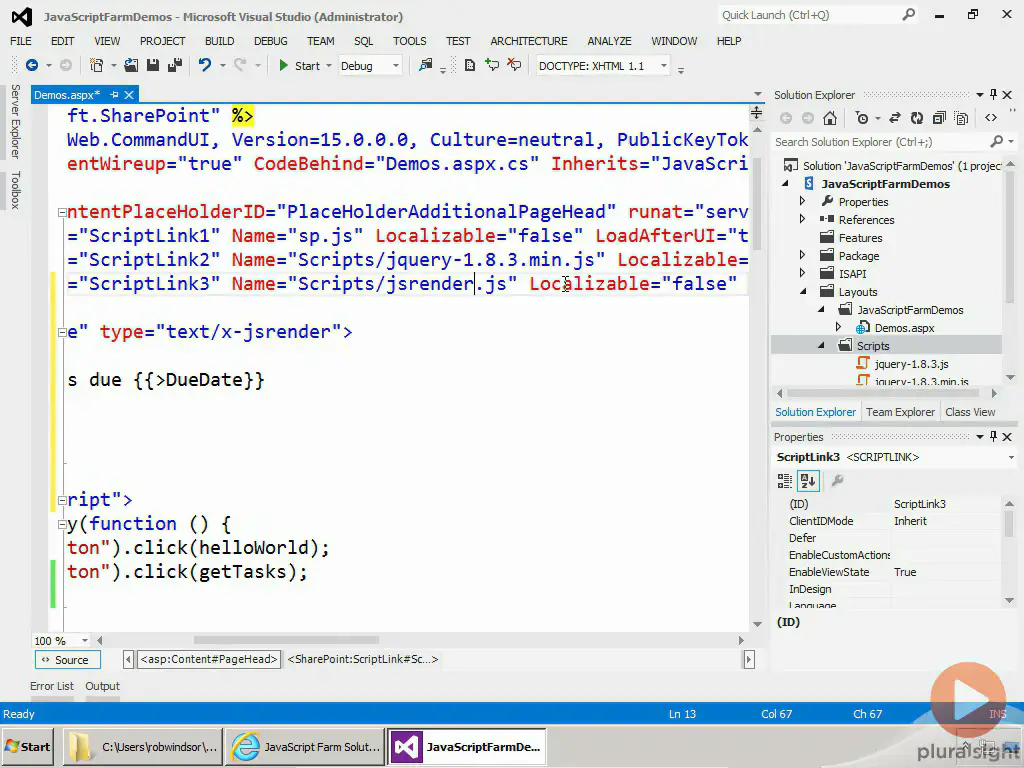Click the Source view button
The height and width of the screenshot is (768, 1024).
[x=68, y=660]
